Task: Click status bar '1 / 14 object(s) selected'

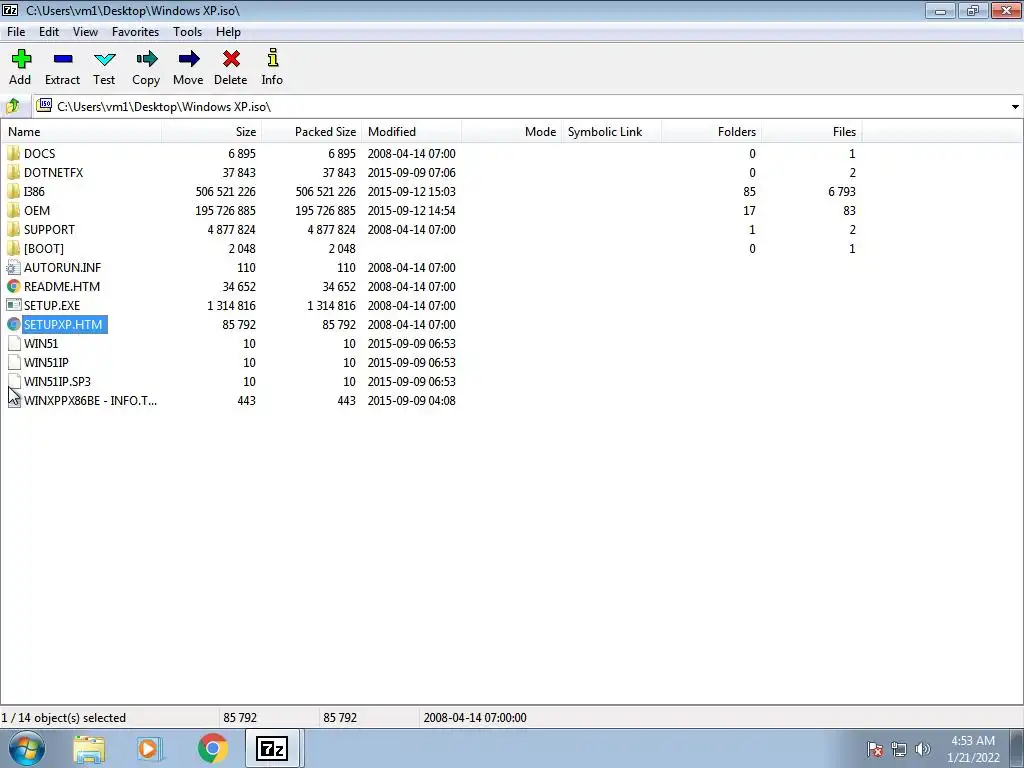Action: (x=63, y=717)
